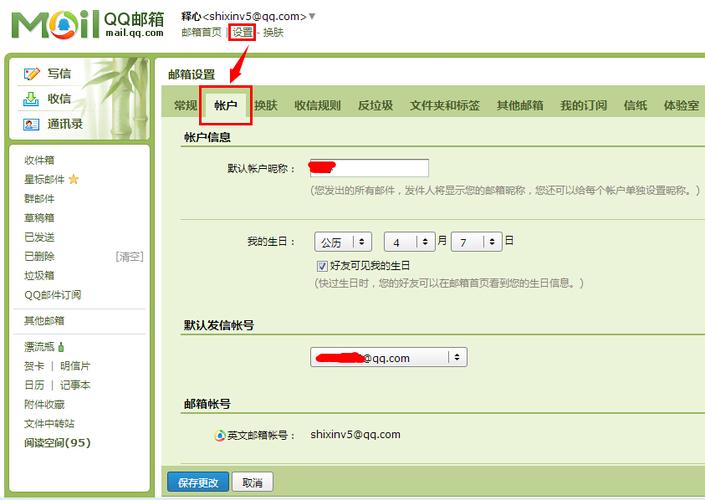Open the 日历 link
The image size is (705, 500).
click(34, 385)
